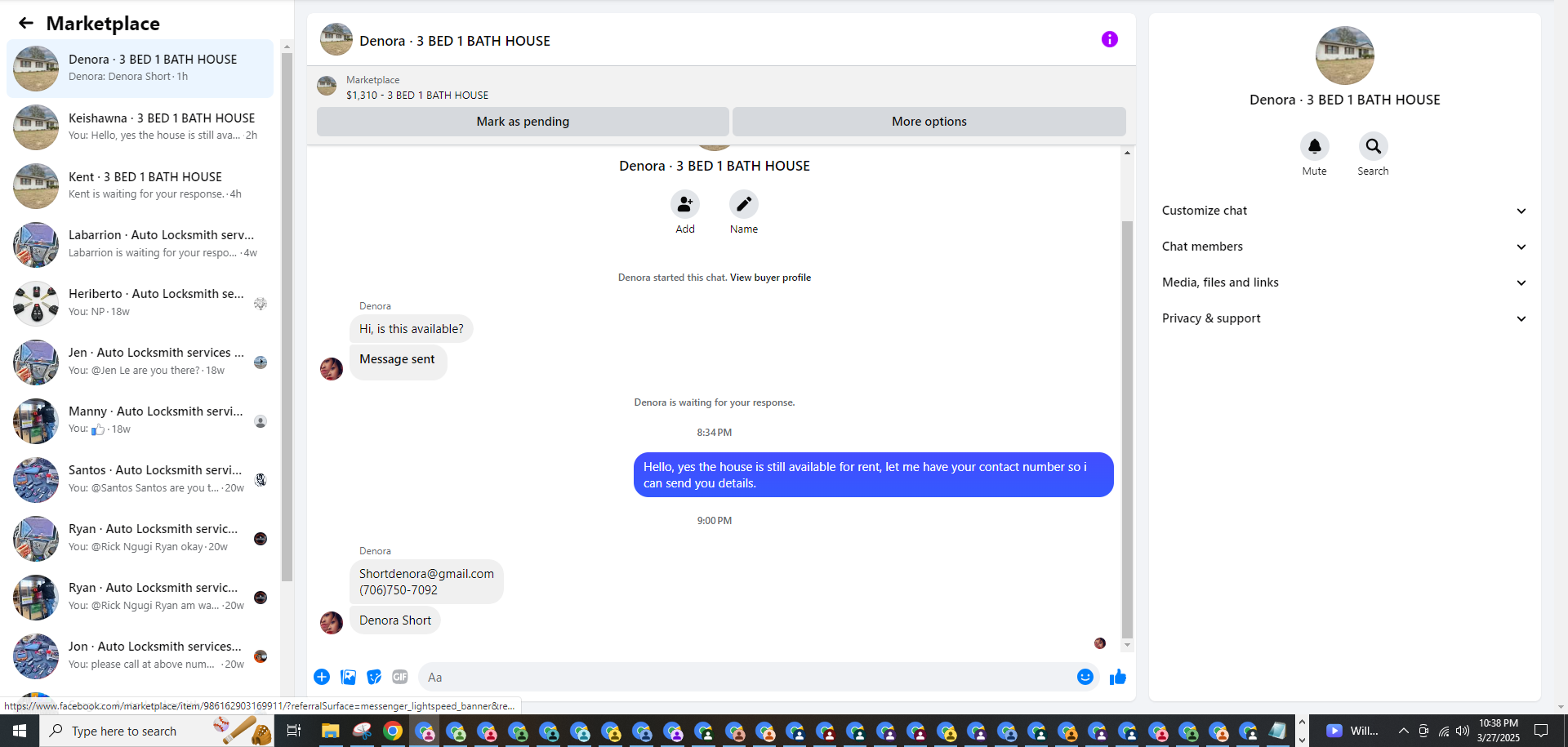1568x747 pixels.
Task: Open more actions with the plus icon
Action: [322, 677]
